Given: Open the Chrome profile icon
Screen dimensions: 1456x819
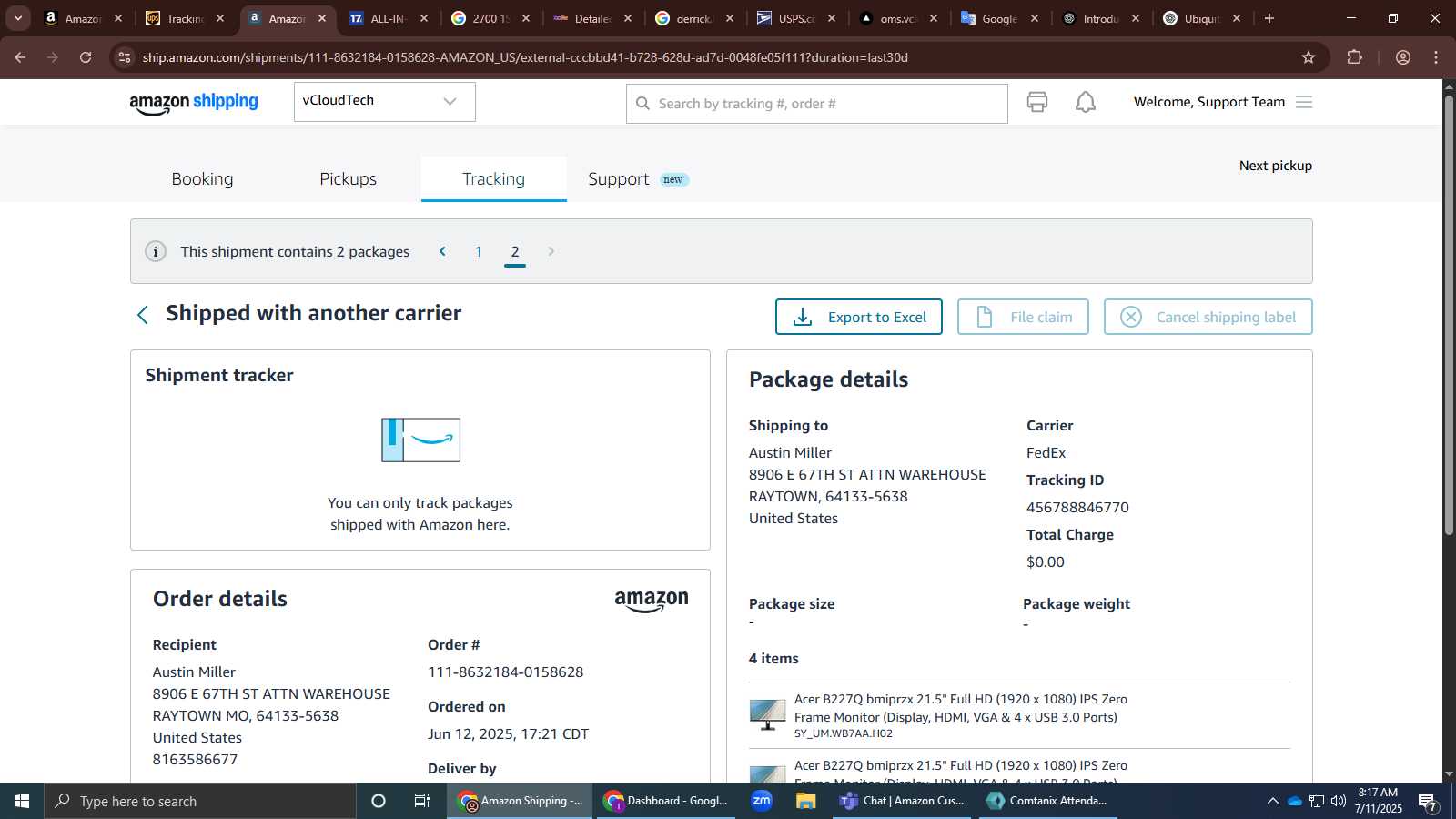Looking at the screenshot, I should (x=1403, y=57).
